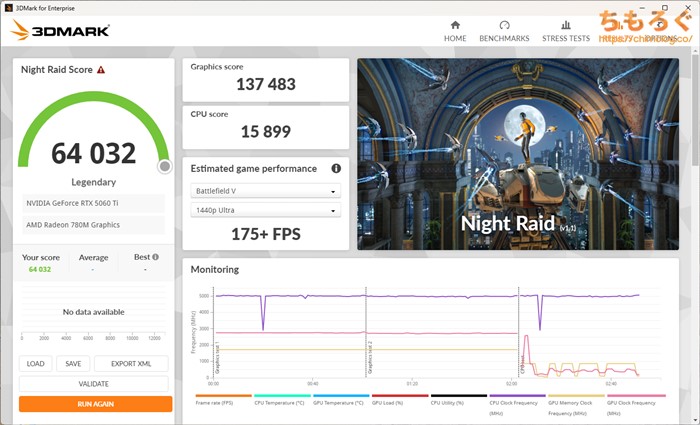Click the Stress Tests bar-chart icon
Image resolution: width=700 pixels, height=425 pixels.
pos(566,25)
